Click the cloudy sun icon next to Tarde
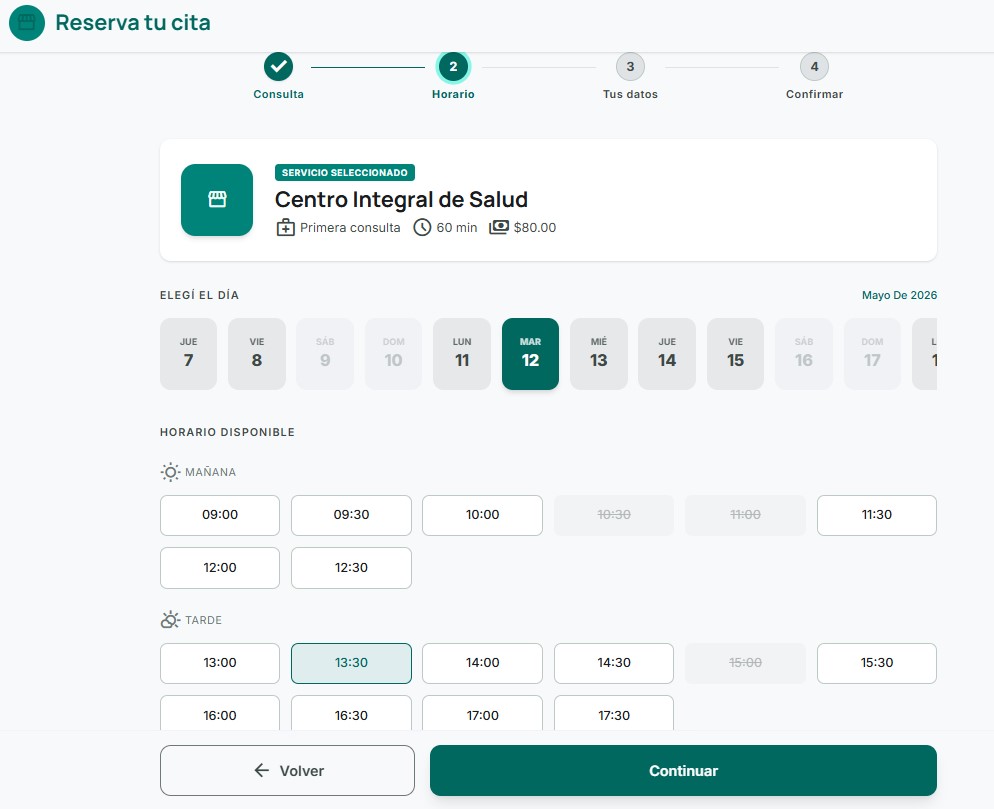This screenshot has width=994, height=809. [x=170, y=620]
